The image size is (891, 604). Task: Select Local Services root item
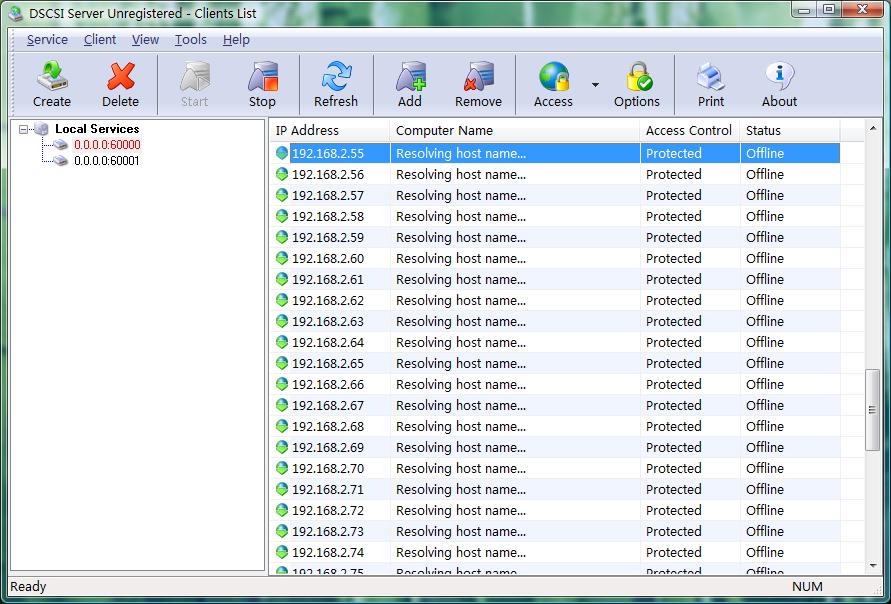pos(97,129)
